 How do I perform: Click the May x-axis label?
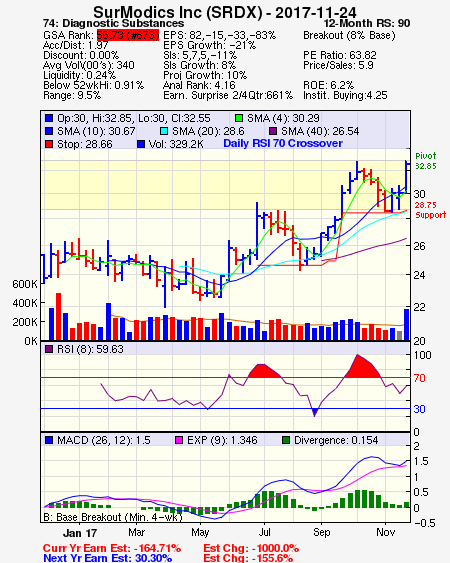(x=200, y=532)
